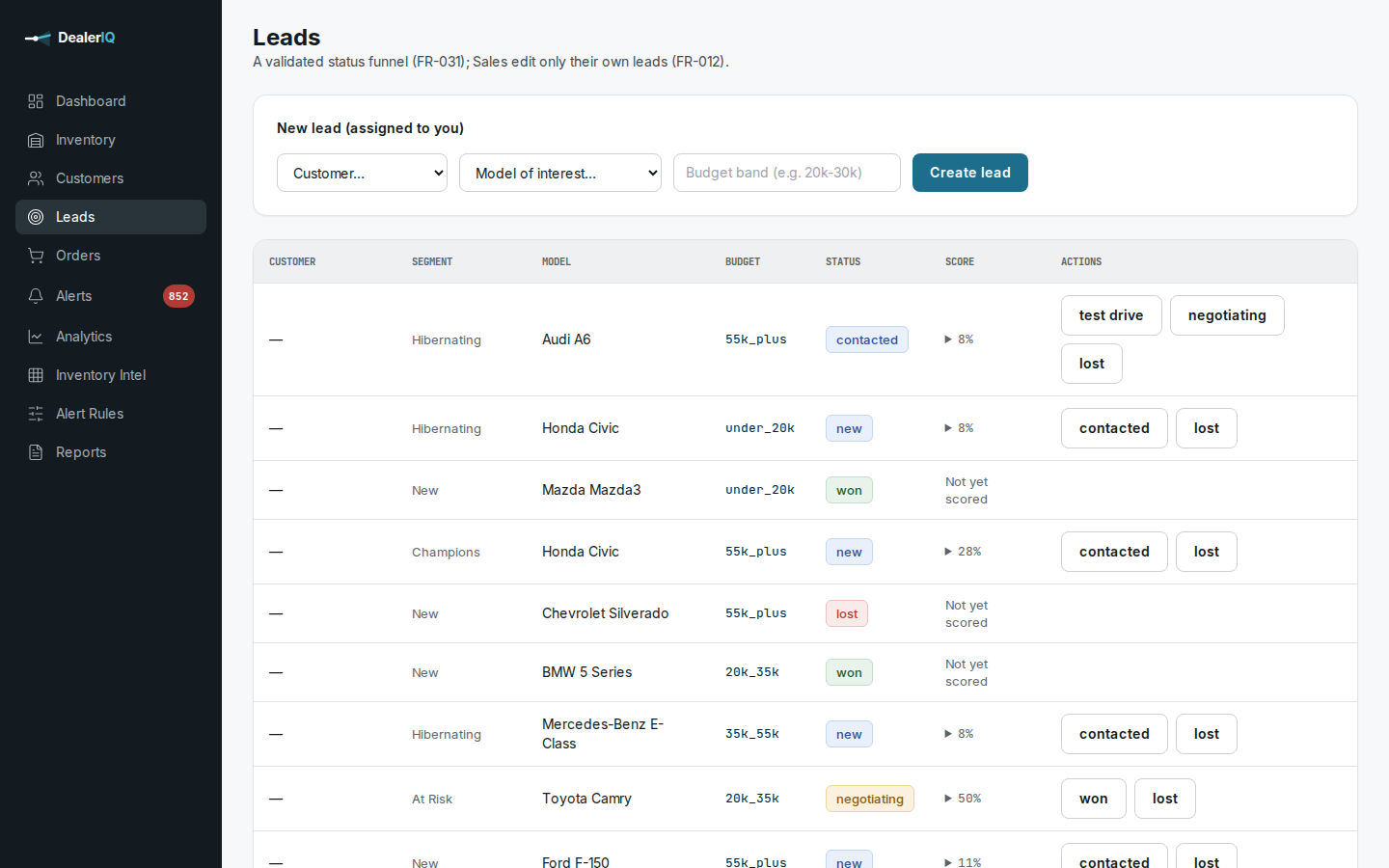This screenshot has height=868, width=1389.
Task: Expand score details for Mercedes-Benz E-Class
Action: [x=959, y=734]
